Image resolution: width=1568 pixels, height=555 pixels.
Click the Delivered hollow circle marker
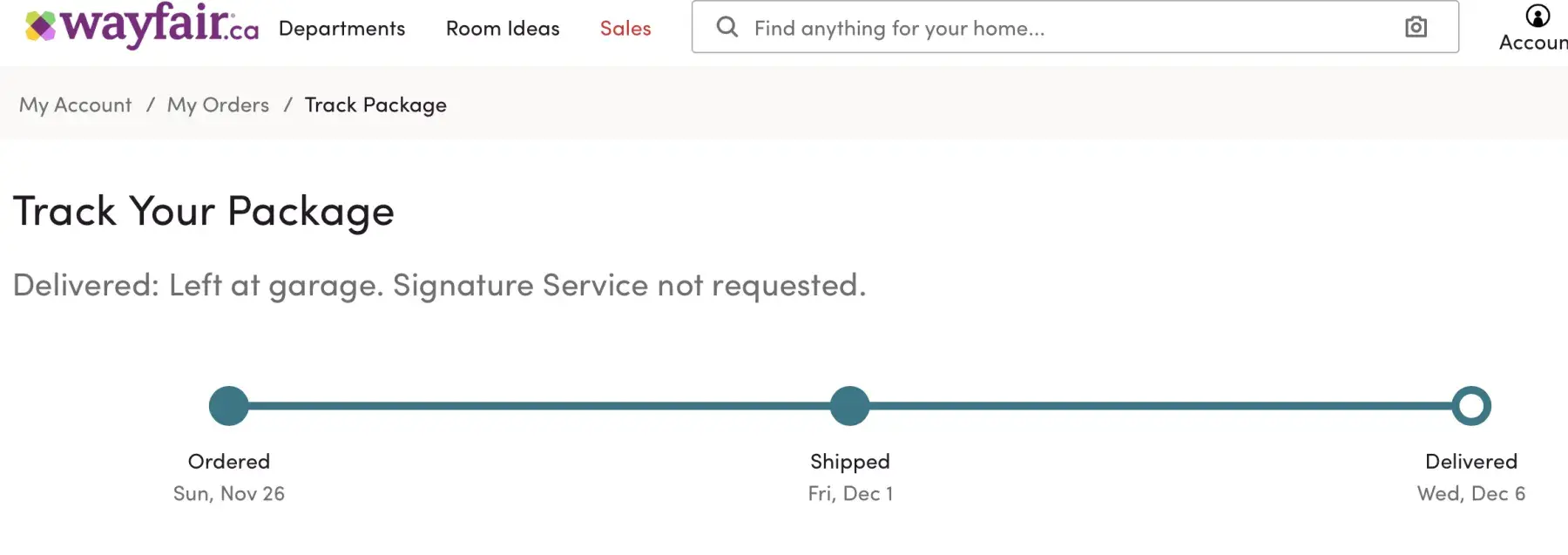click(1471, 406)
